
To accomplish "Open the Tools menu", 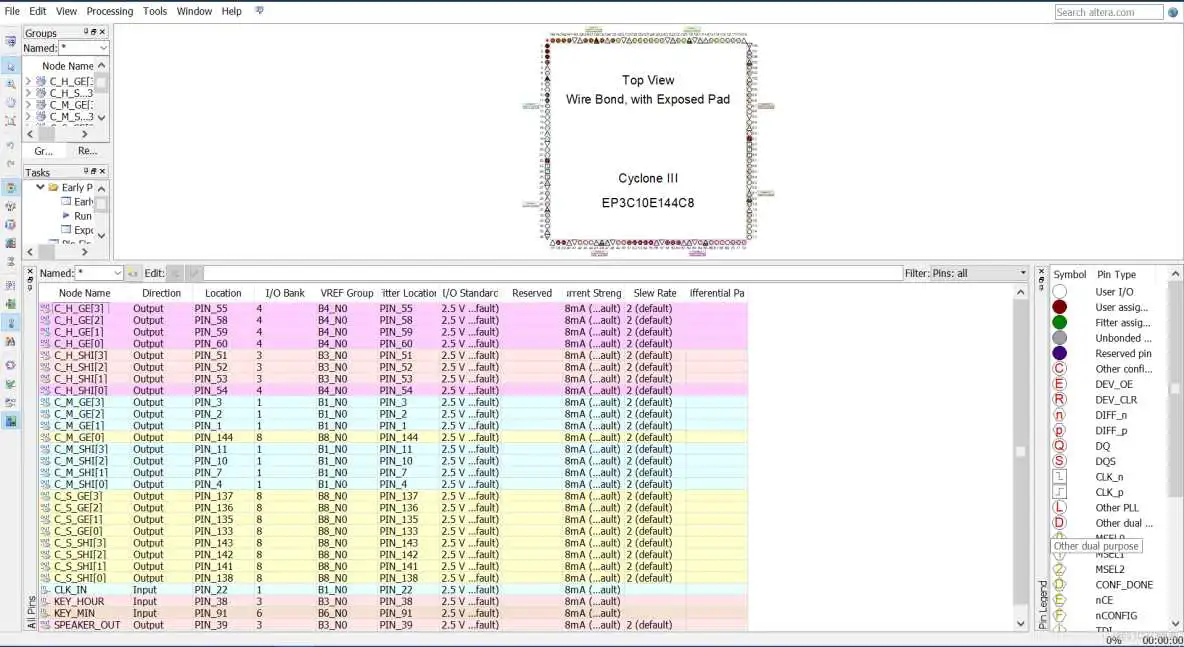I will (155, 11).
